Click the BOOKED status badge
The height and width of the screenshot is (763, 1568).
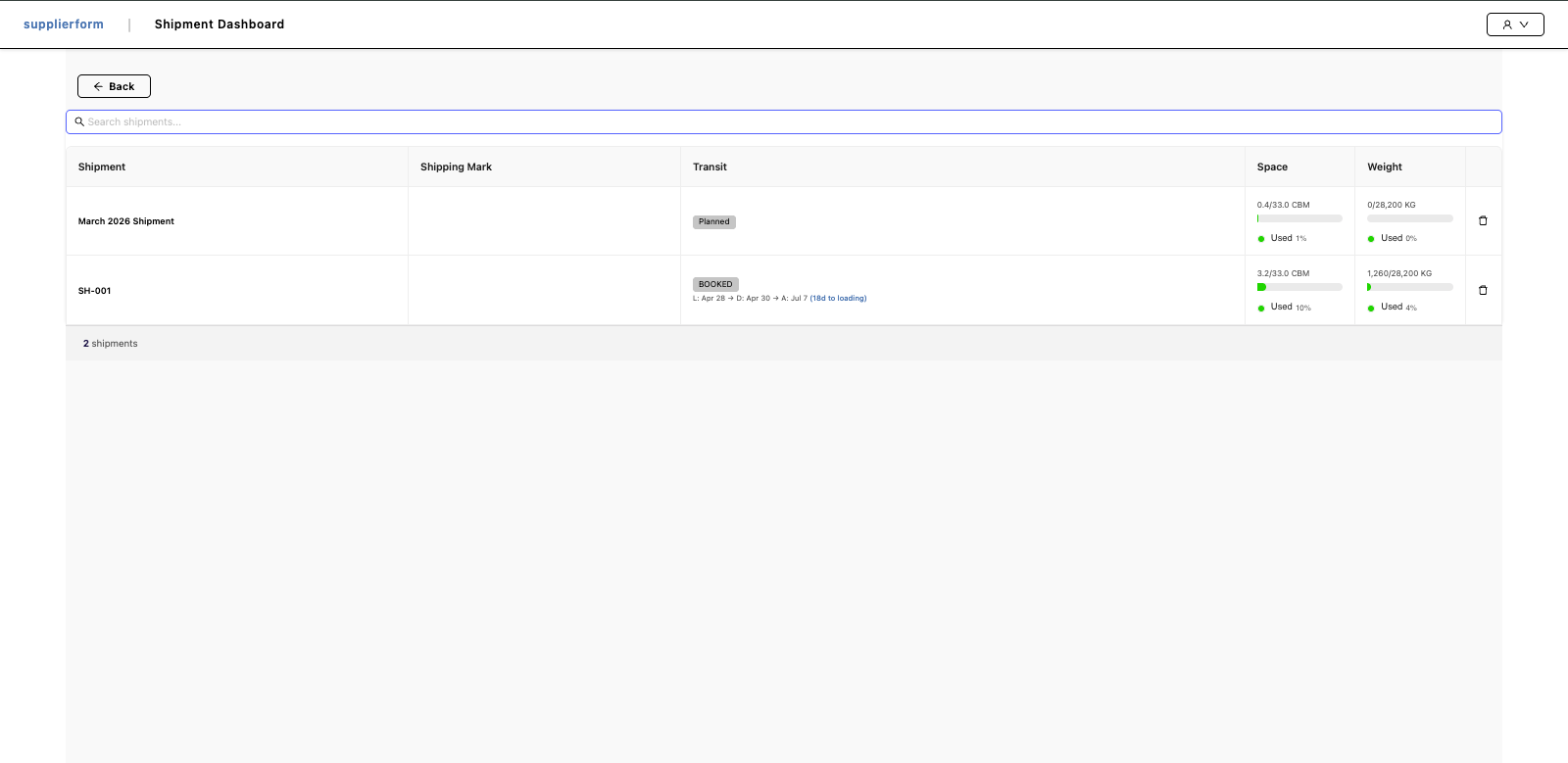tap(715, 284)
